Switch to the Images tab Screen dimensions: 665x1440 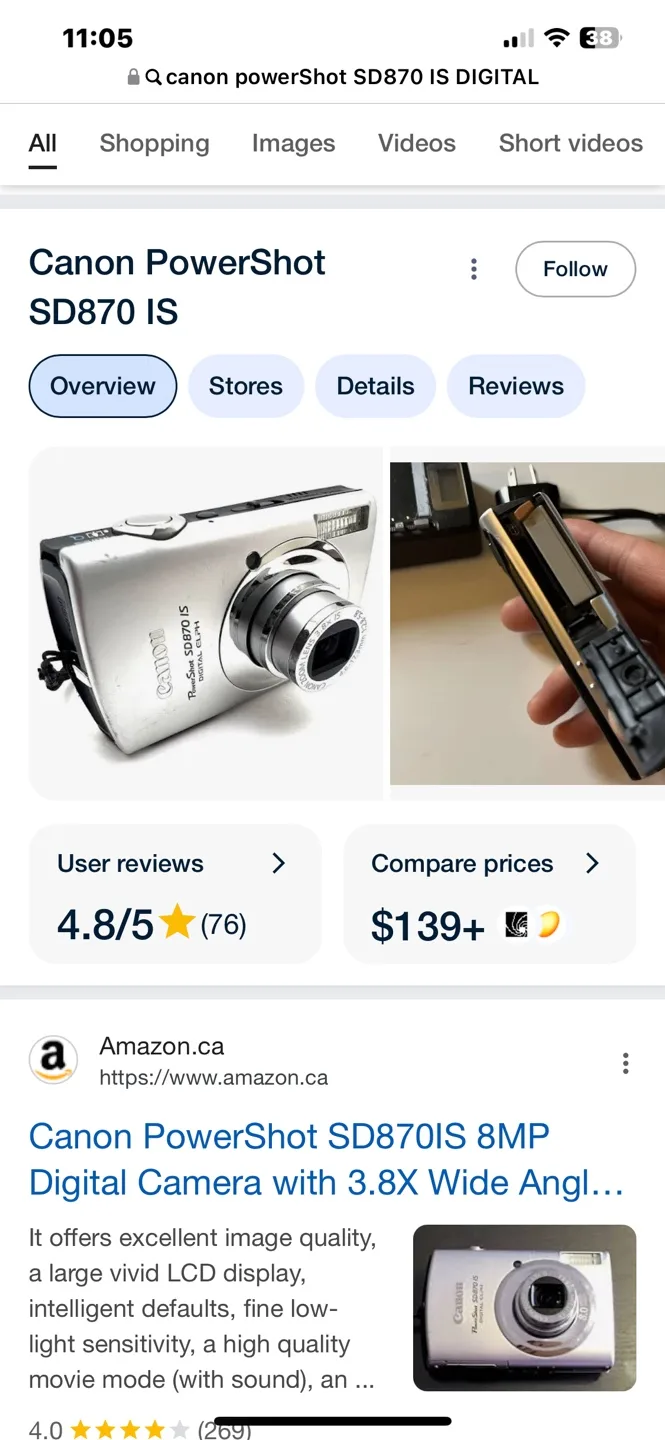293,143
